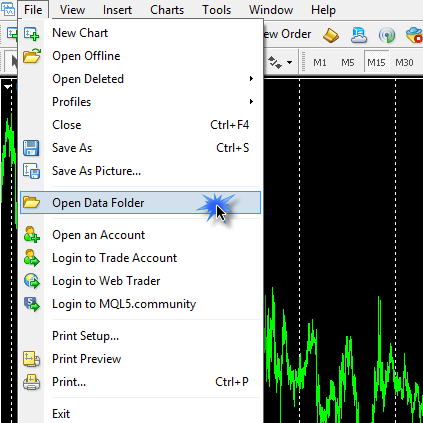Click the signals antenna icon in toolbar
This screenshot has width=423, height=423.
[x=387, y=35]
